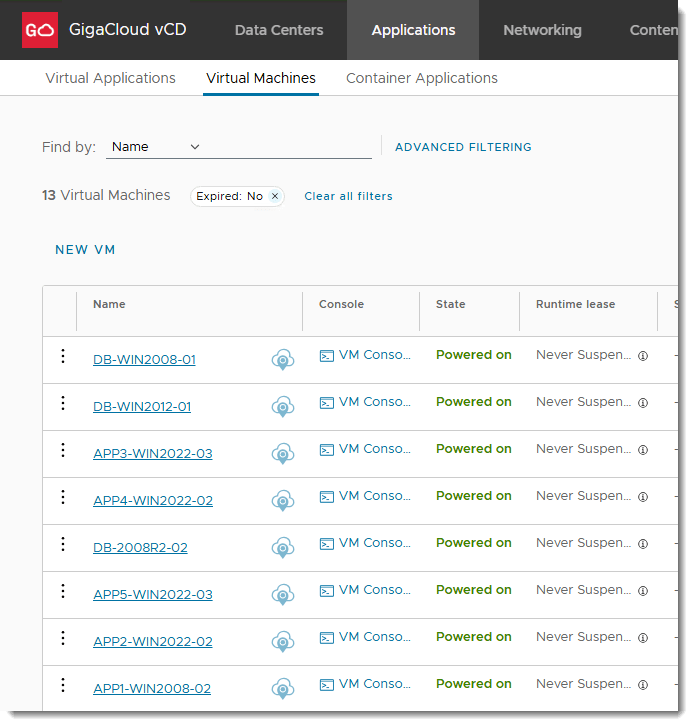Viewport: 693px width, 726px height.
Task: Open three-dot menu for APP4-WIN2022-02
Action: coord(63,497)
